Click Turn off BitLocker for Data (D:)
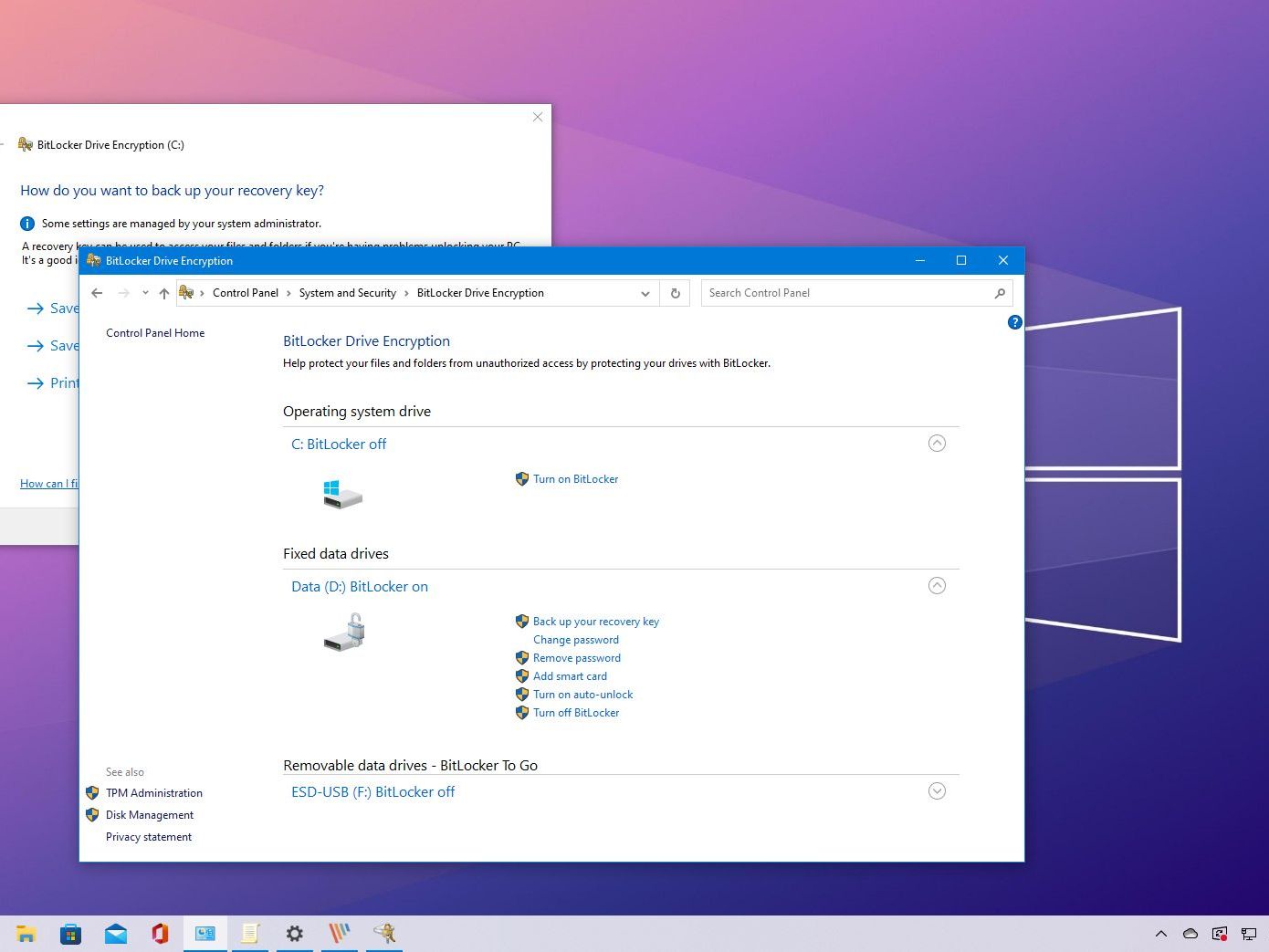The height and width of the screenshot is (952, 1269). [x=576, y=713]
